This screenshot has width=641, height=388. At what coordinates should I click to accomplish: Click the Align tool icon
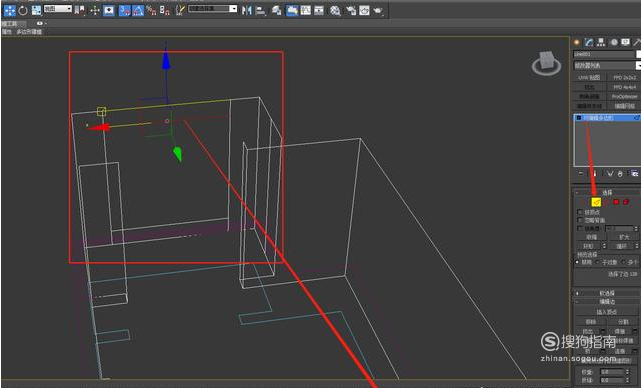pos(260,10)
